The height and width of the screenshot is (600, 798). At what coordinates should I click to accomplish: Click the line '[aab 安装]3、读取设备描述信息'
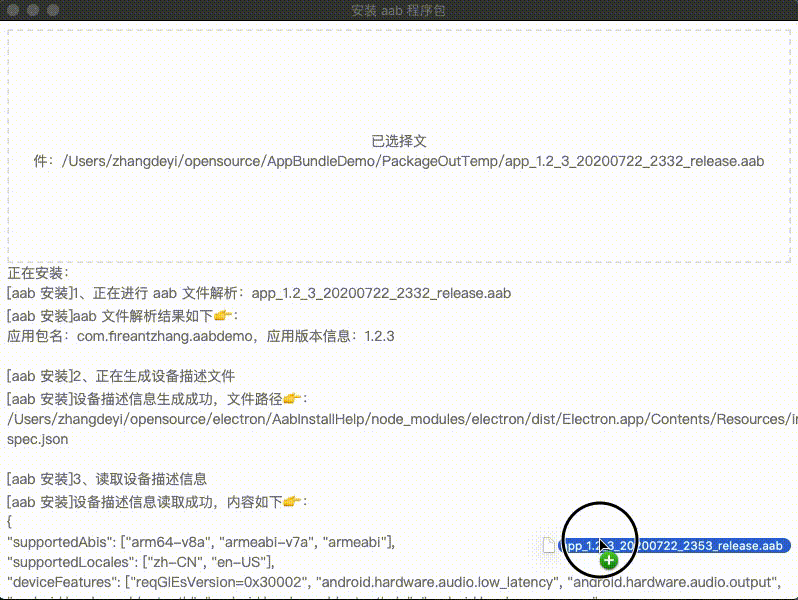107,479
